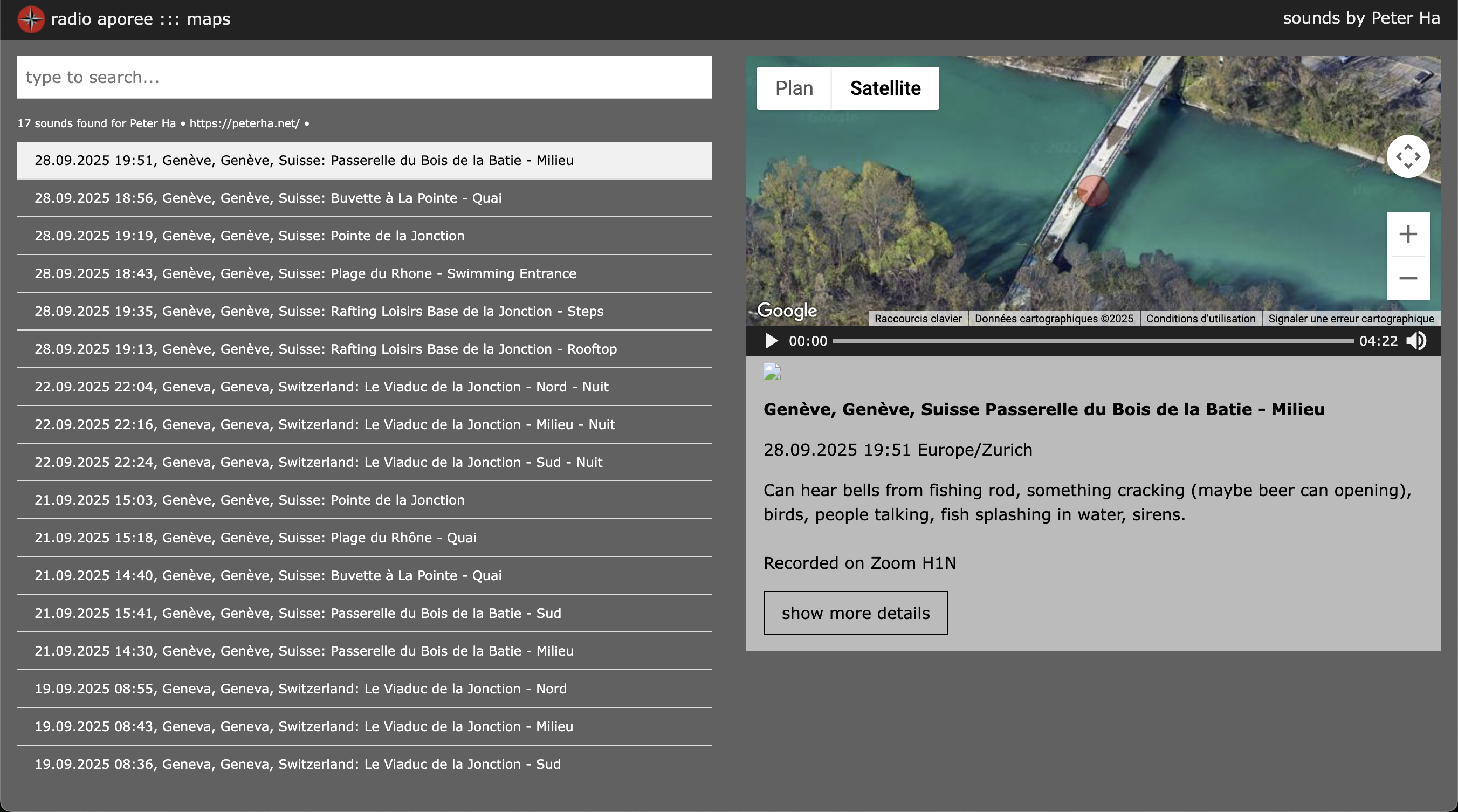The width and height of the screenshot is (1458, 812).
Task: Open Plage du Rhone Swimming Entrance recording
Action: pos(305,274)
